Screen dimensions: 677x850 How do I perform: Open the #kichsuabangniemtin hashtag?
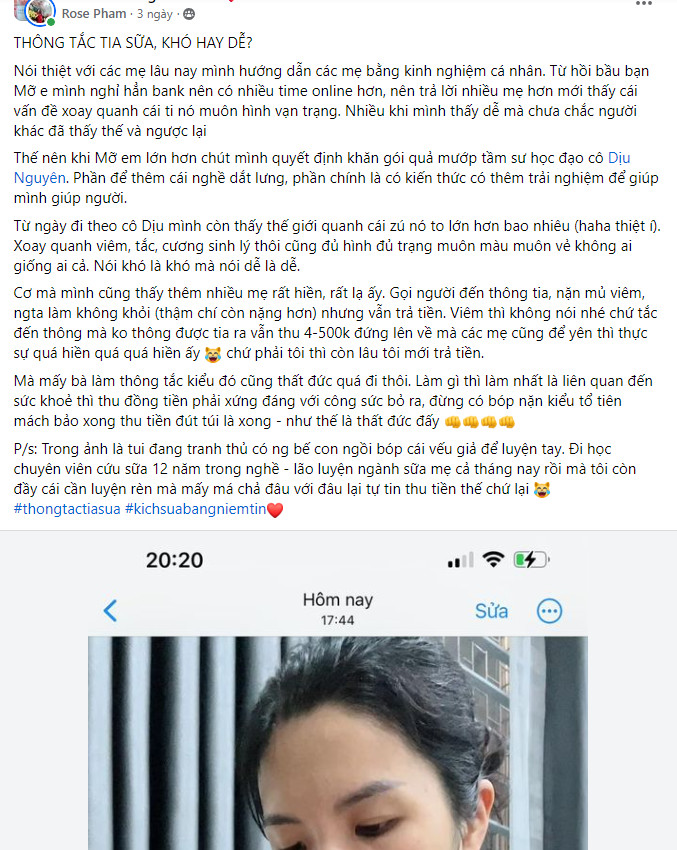196,509
